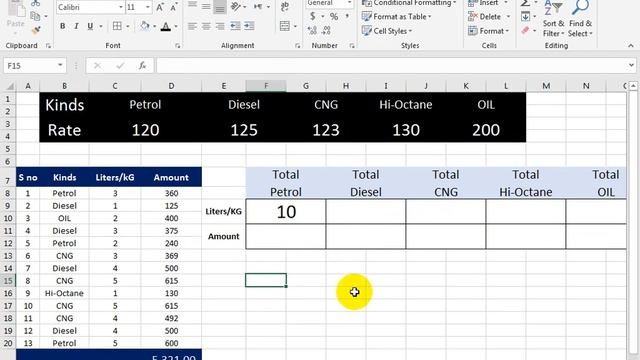640x360 pixels.
Task: Click the Wrap Text icon
Action: (x=285, y=6)
